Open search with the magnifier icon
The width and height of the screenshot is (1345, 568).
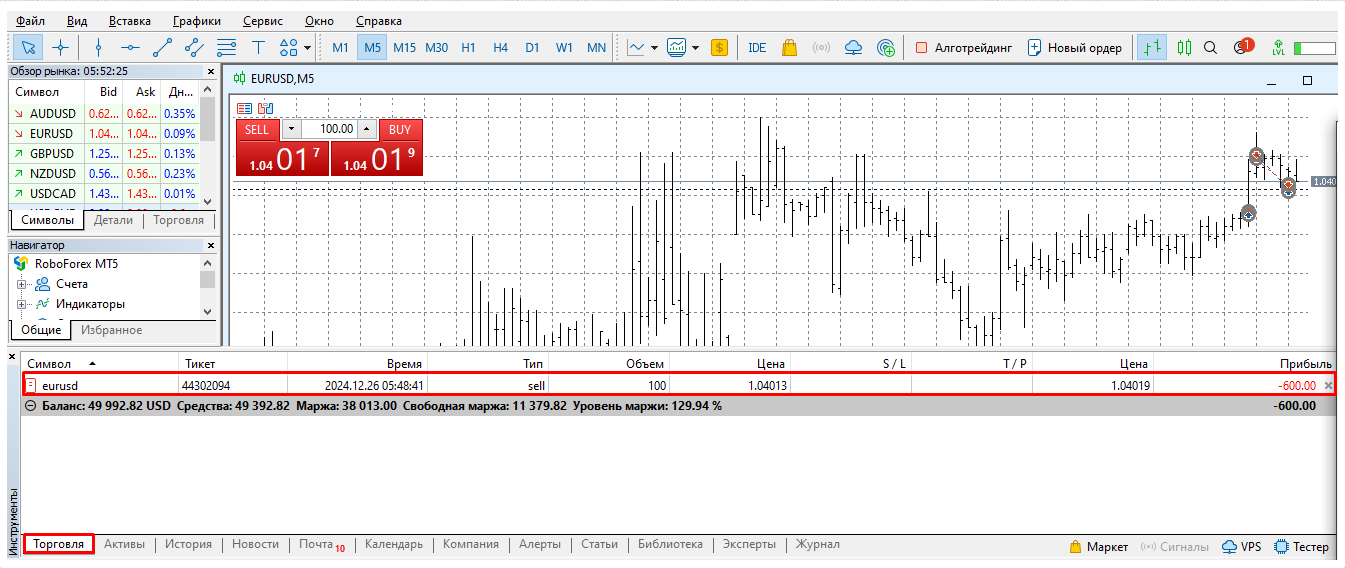[x=1210, y=47]
